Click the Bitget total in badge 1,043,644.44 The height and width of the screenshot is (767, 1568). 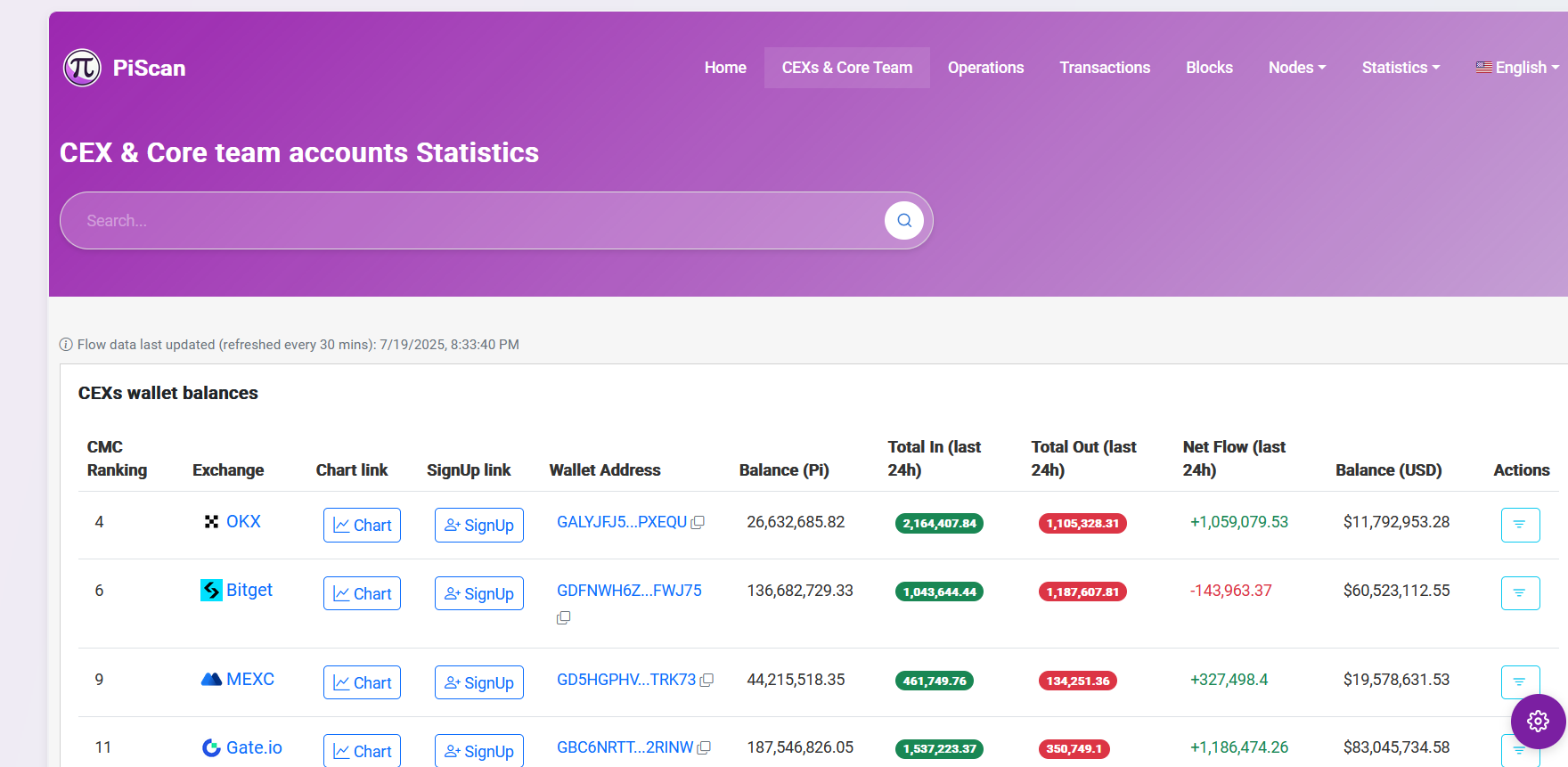click(x=939, y=592)
